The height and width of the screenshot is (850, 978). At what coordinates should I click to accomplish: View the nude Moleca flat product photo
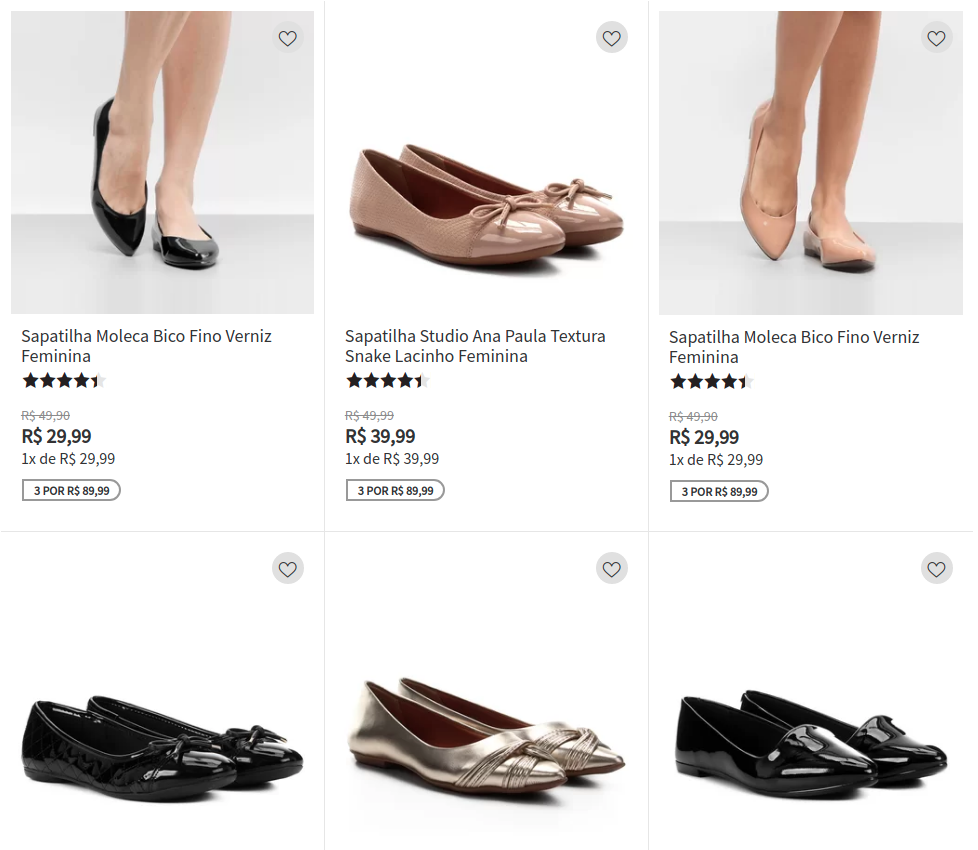810,163
